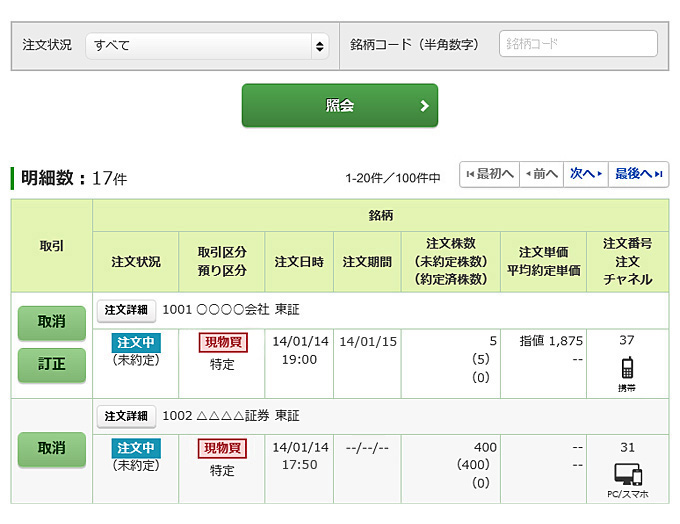Select the text 1002 △△△△証券 東証

(231, 416)
